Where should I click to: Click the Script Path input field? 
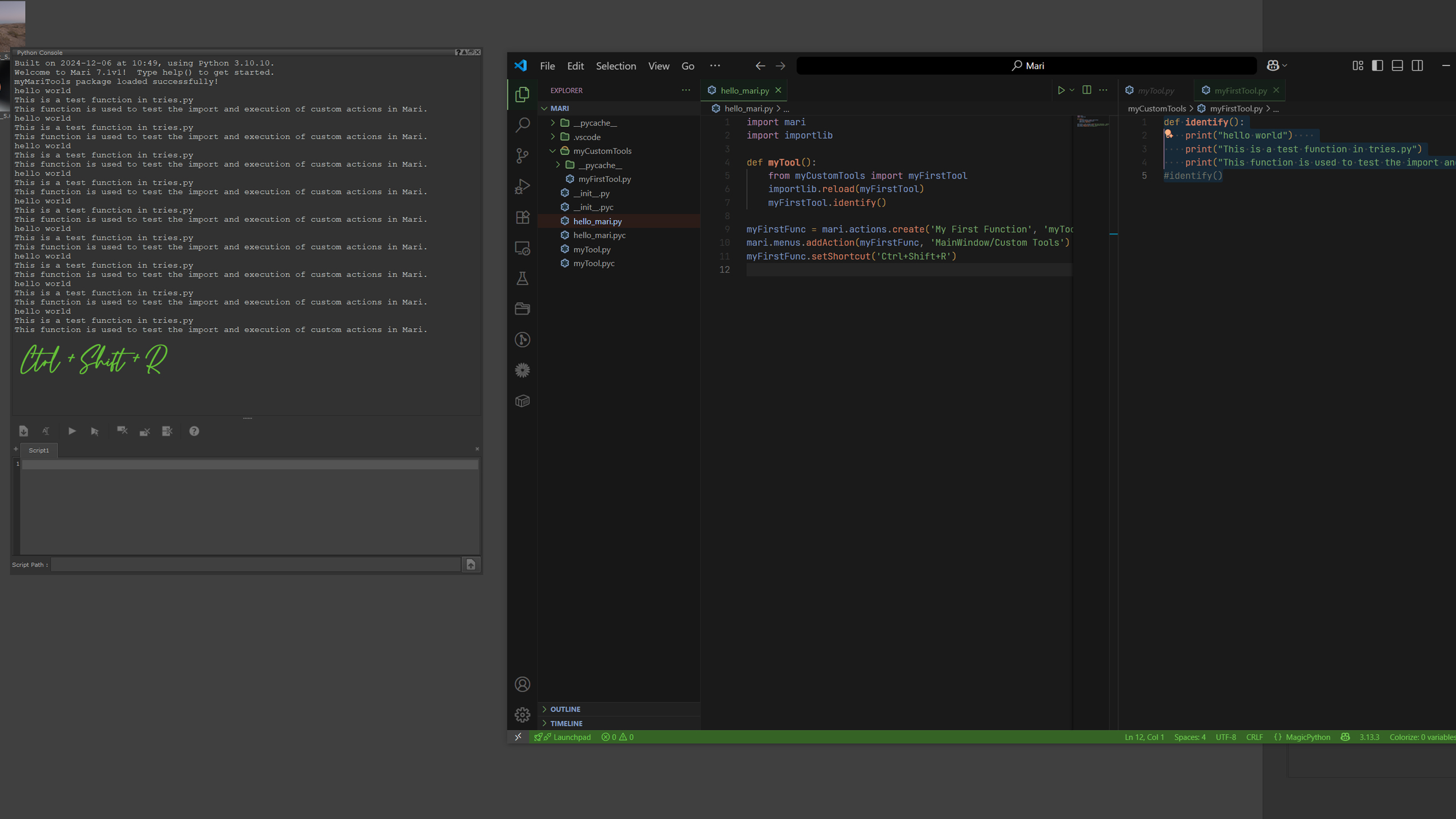tap(255, 565)
